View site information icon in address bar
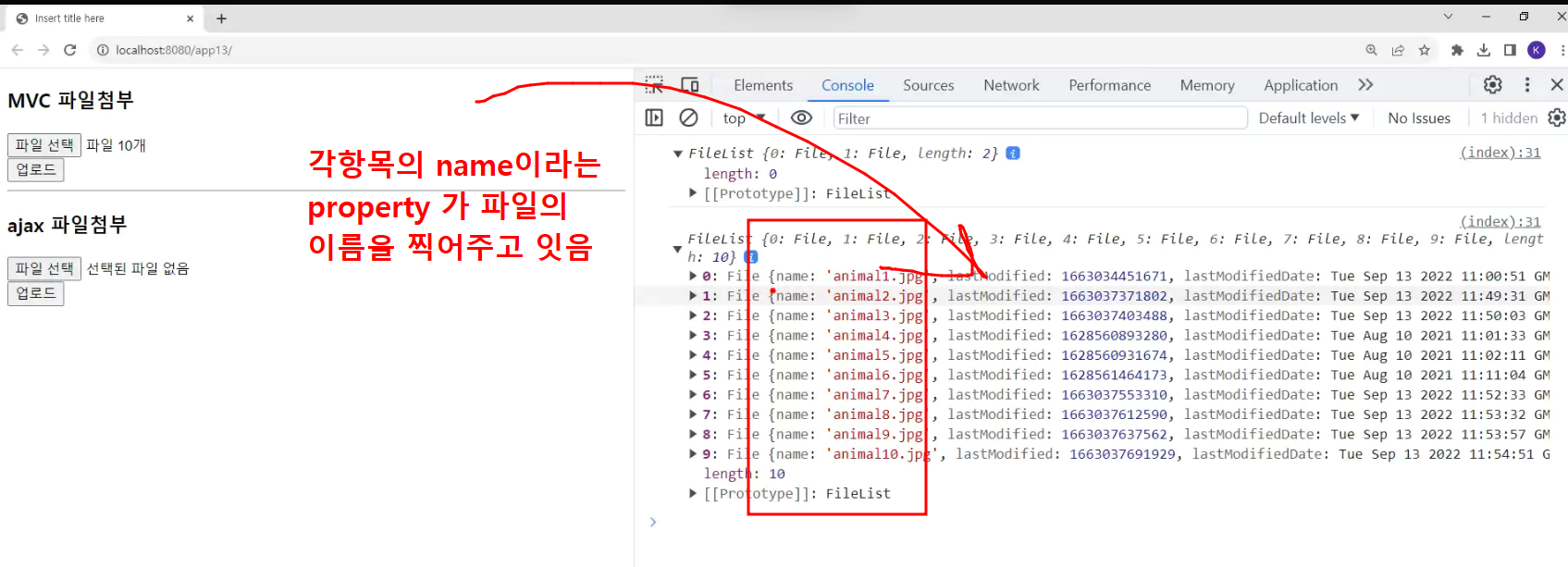This screenshot has width=1568, height=567. pos(103,50)
